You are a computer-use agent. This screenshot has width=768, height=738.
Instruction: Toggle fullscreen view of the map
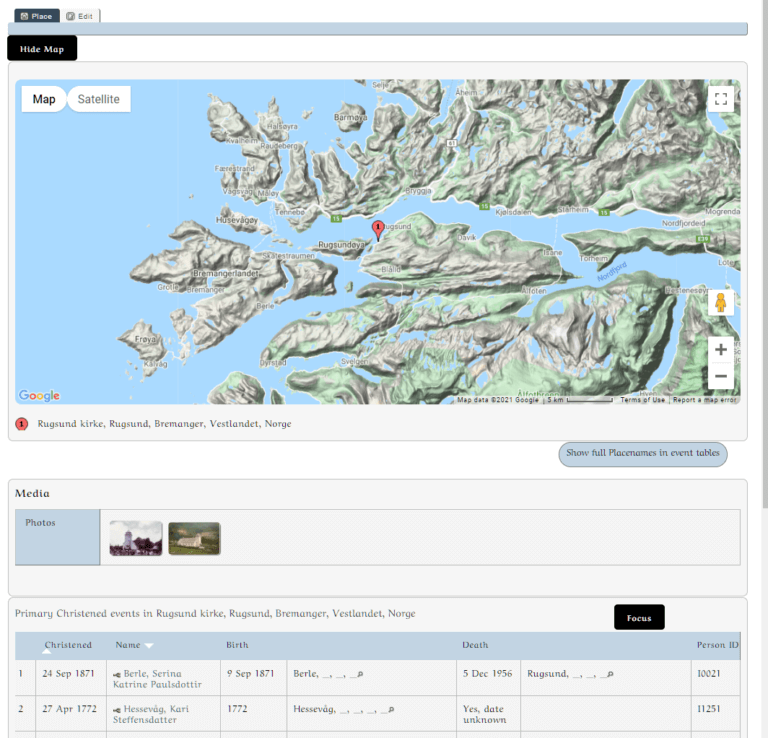tap(721, 99)
